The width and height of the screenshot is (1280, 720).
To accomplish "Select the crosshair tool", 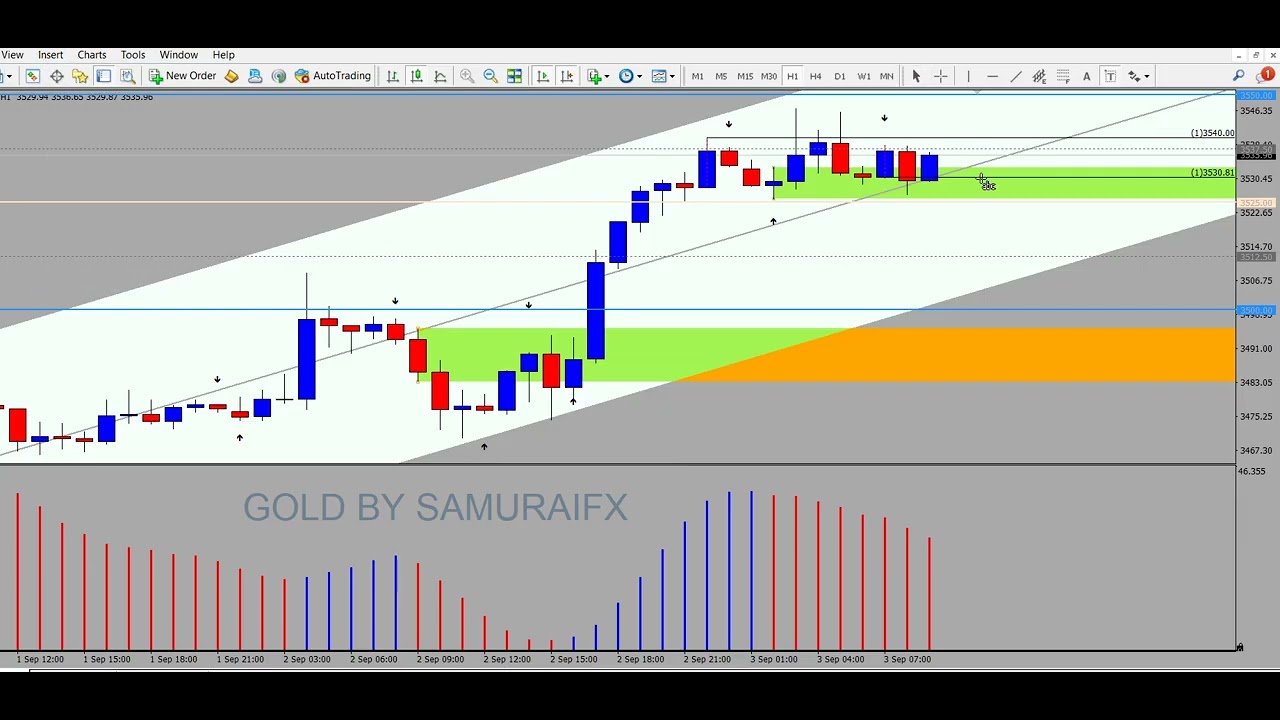I will pyautogui.click(x=941, y=76).
